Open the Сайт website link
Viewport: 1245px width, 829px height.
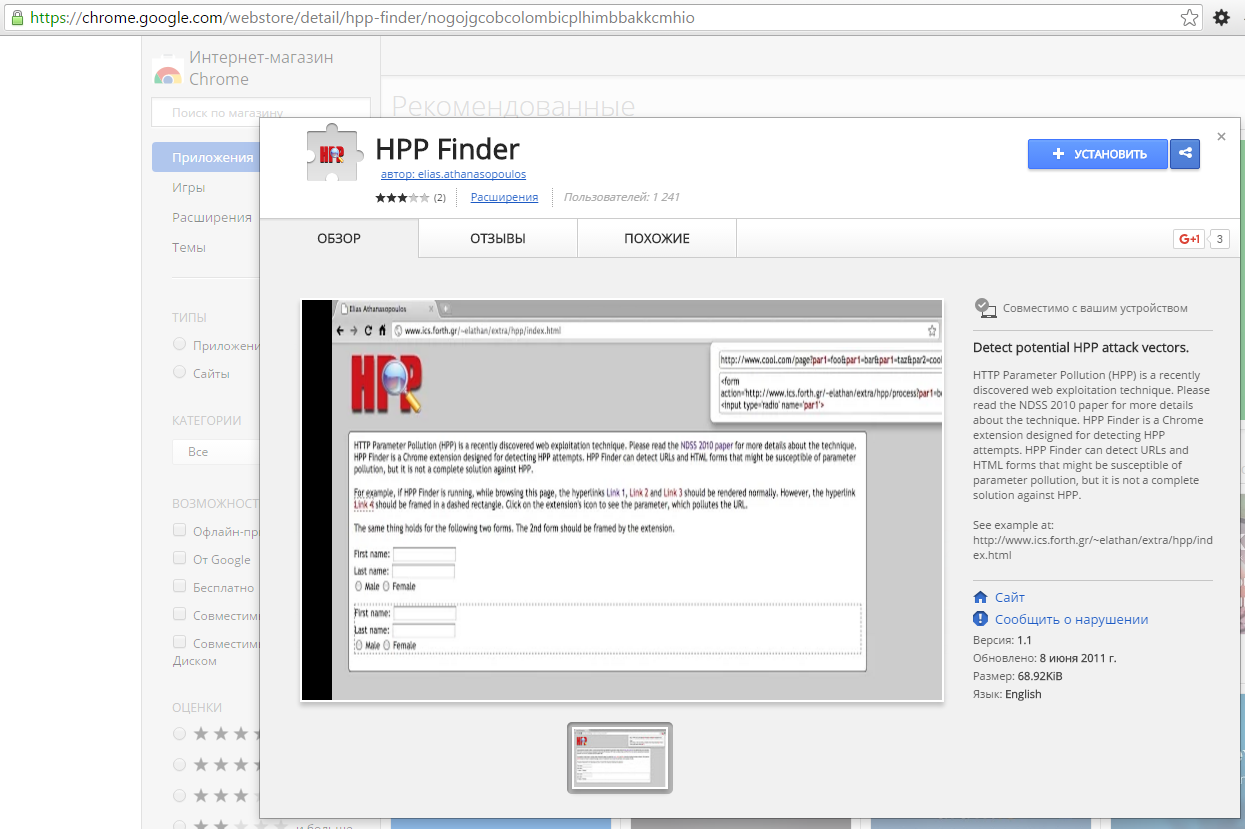point(1010,597)
